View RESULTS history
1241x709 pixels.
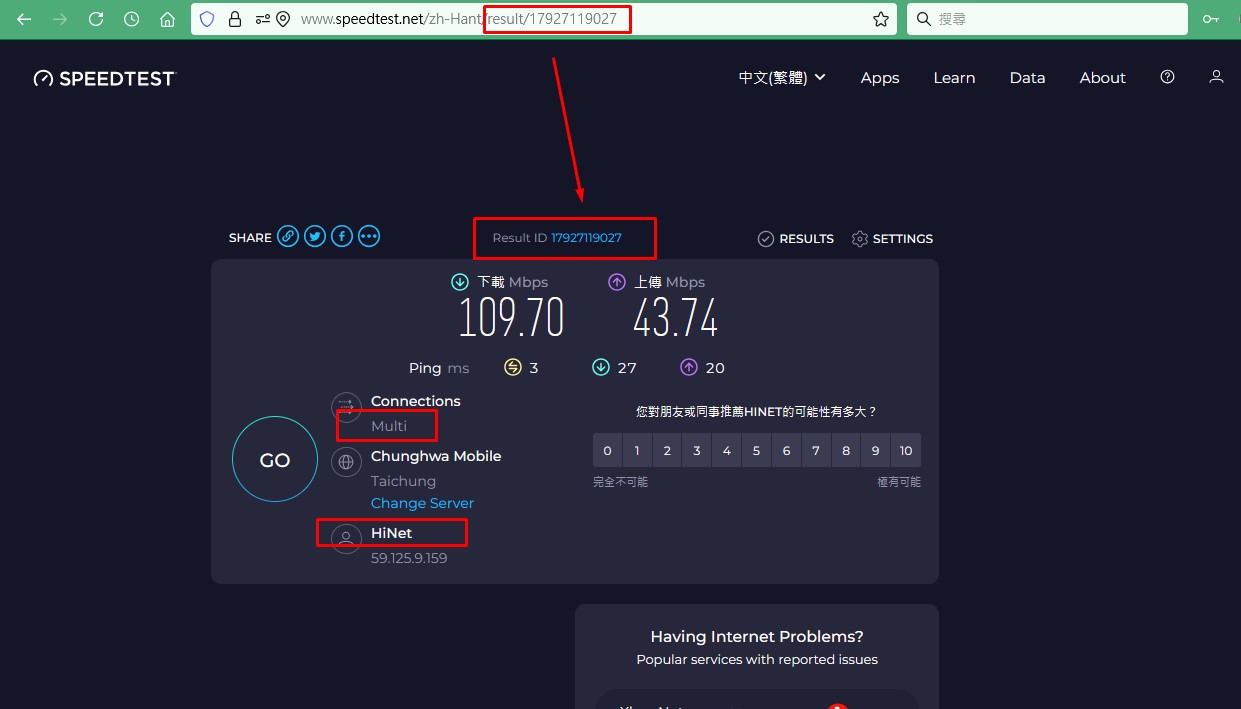tap(796, 239)
